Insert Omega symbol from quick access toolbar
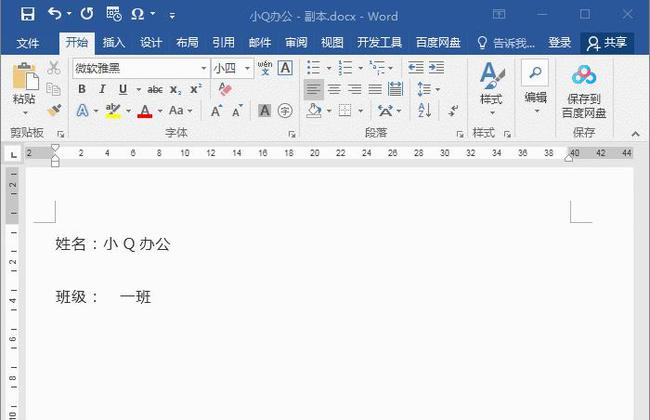This screenshot has height=420, width=650. coord(137,14)
